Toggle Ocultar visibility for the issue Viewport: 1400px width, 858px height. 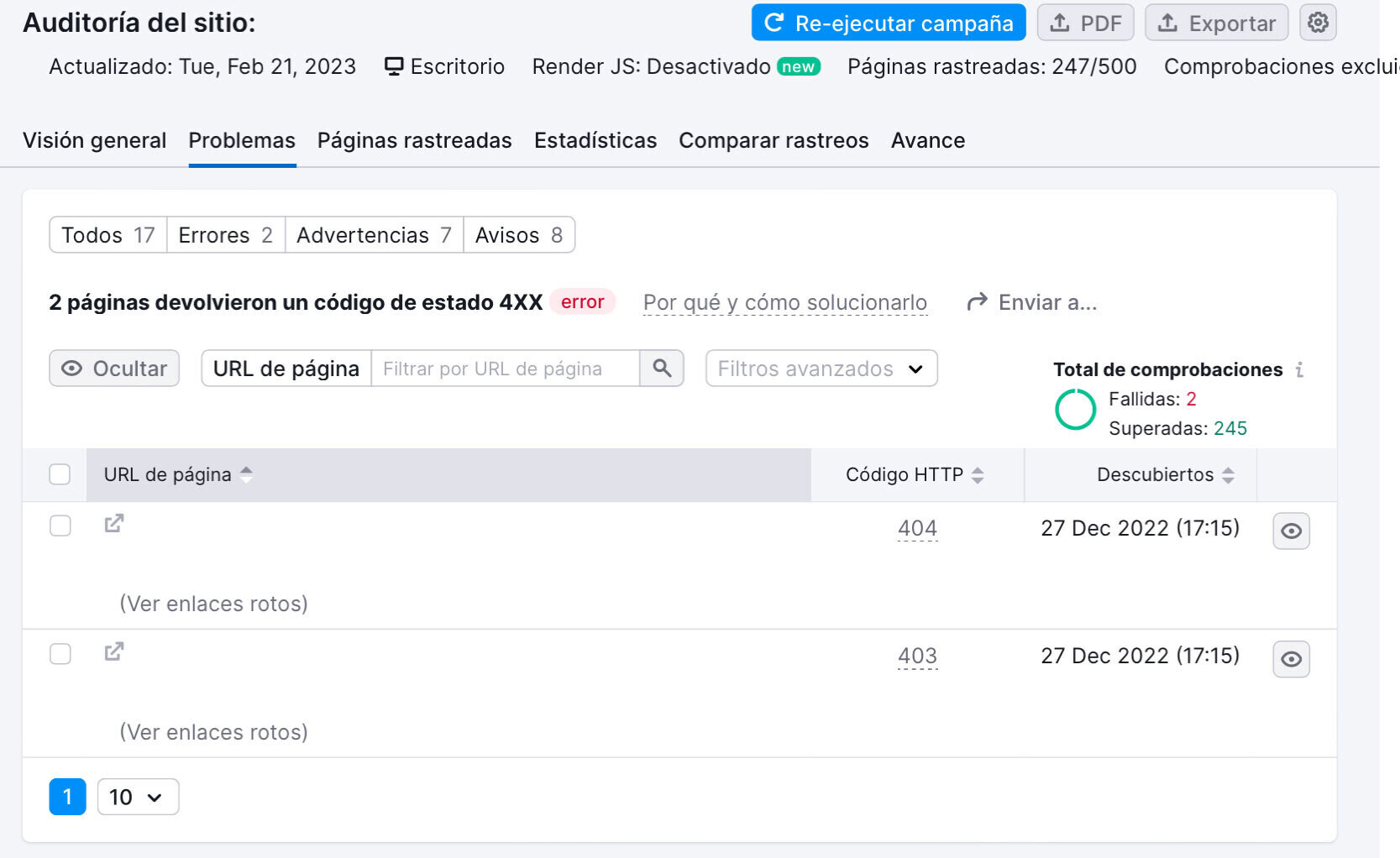point(113,368)
